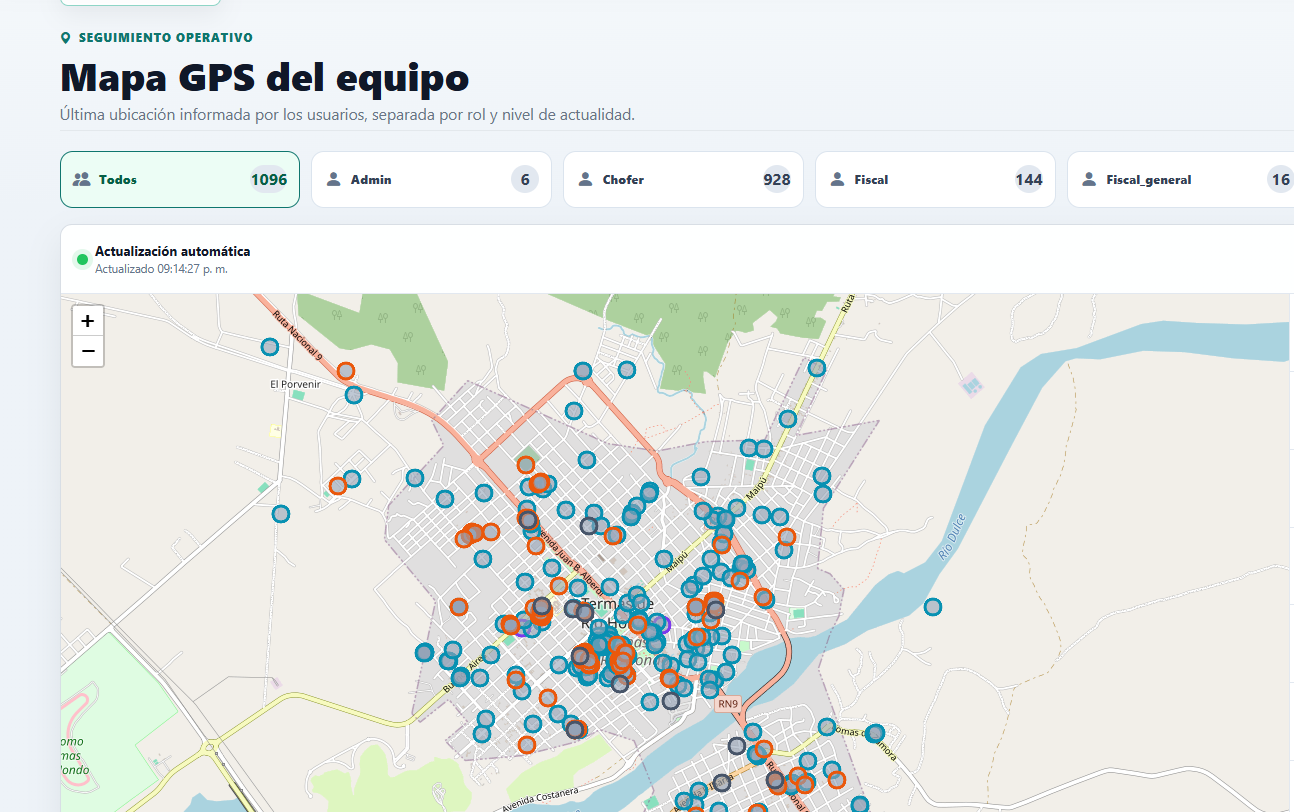Show all users with the Todos filter
The width and height of the screenshot is (1294, 812).
(180, 180)
